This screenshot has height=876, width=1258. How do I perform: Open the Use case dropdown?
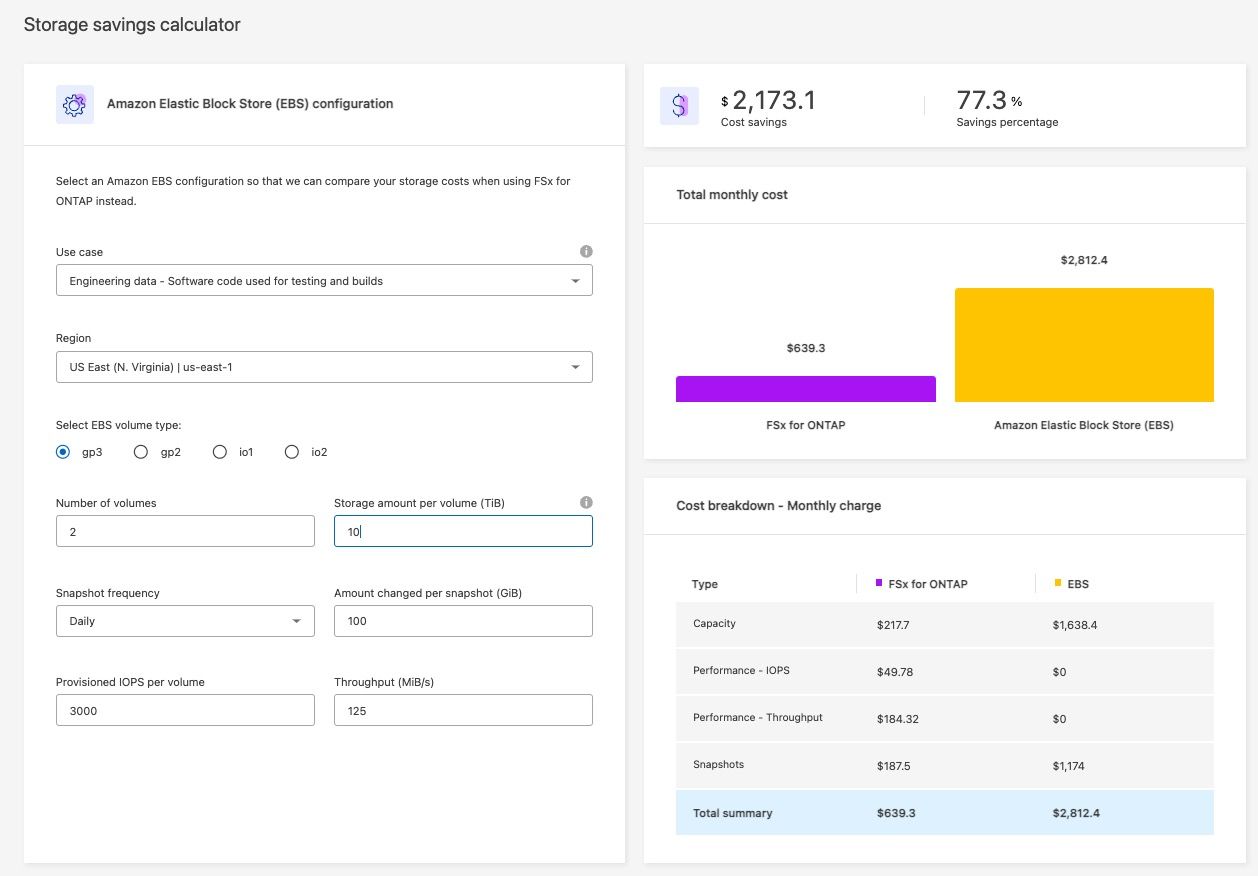point(324,281)
